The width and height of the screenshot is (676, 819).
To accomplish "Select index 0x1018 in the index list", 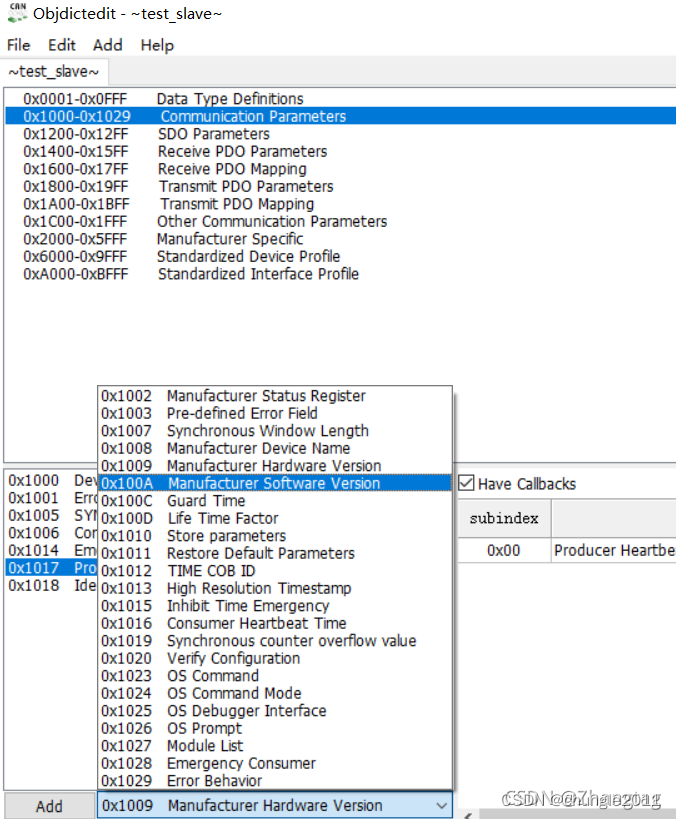I will tap(51, 586).
